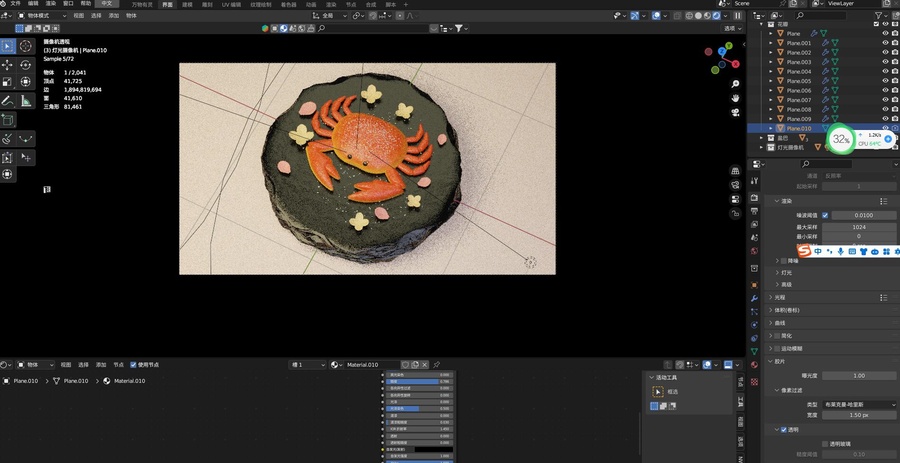The width and height of the screenshot is (900, 463).
Task: Expand the Plane.010 outliner row
Action: pos(771,128)
